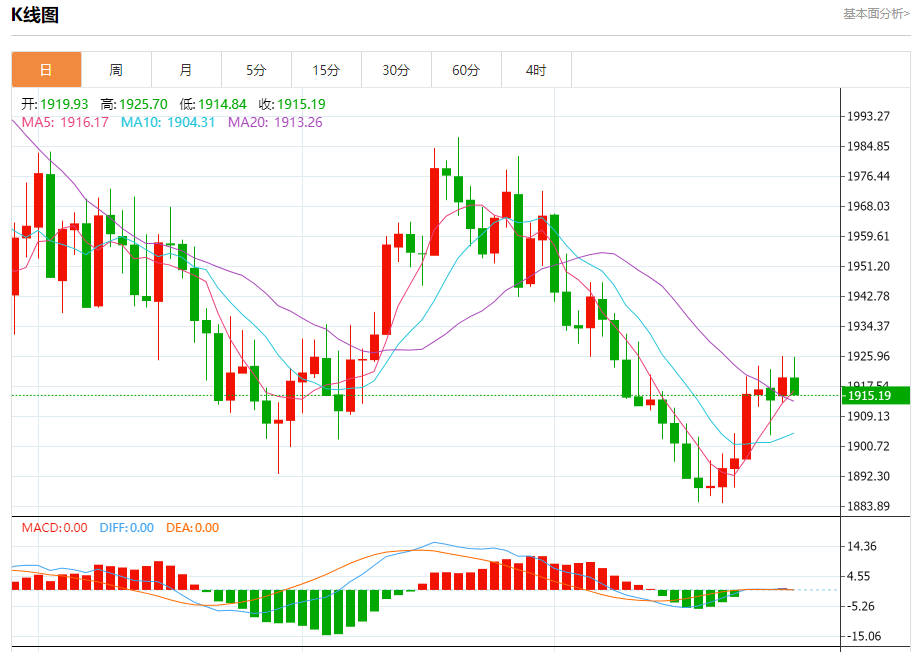The height and width of the screenshot is (652, 920).
Task: Click the high price 1925.70 value
Action: pos(143,104)
